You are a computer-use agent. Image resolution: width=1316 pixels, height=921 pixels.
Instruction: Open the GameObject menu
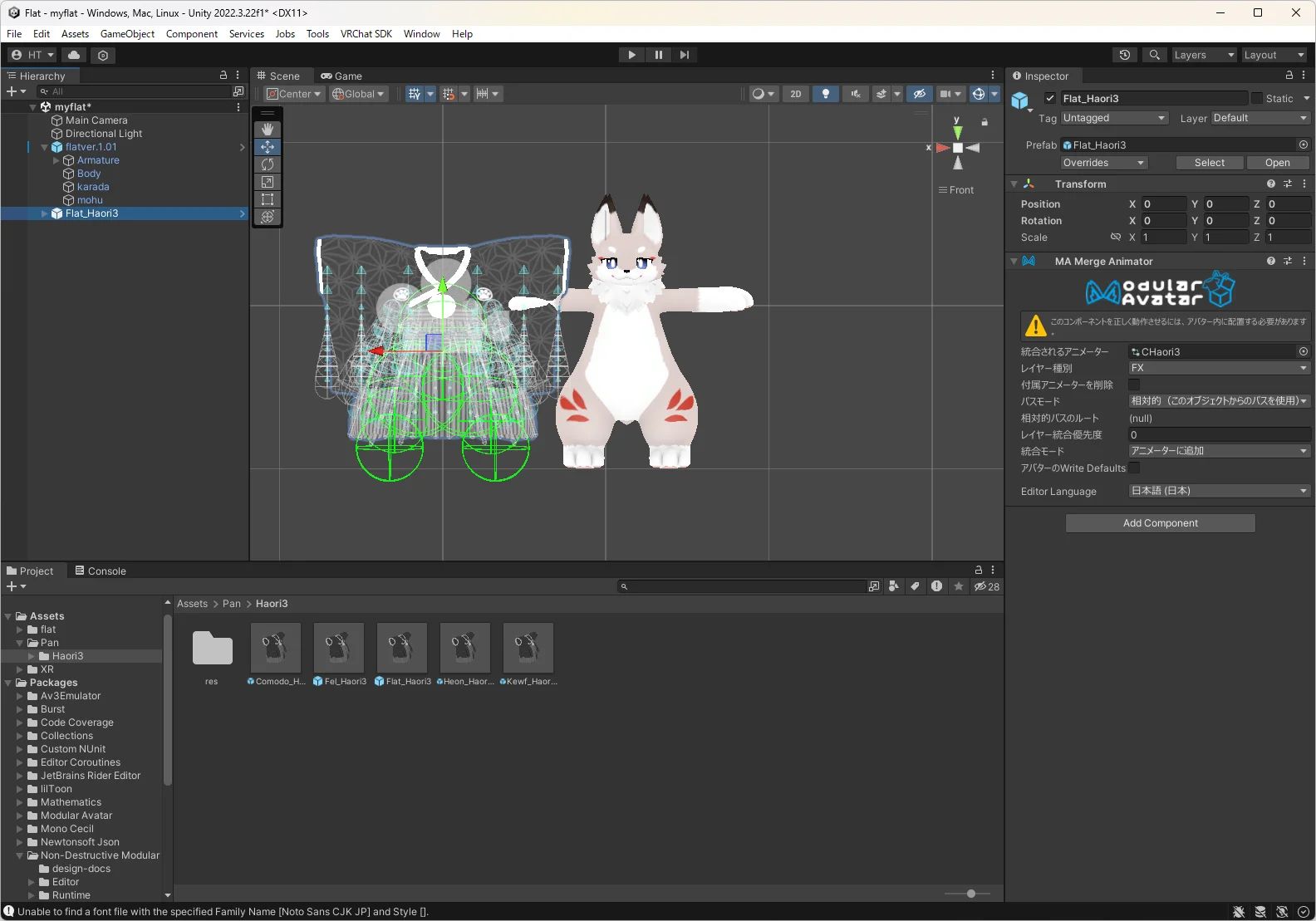pyautogui.click(x=127, y=34)
